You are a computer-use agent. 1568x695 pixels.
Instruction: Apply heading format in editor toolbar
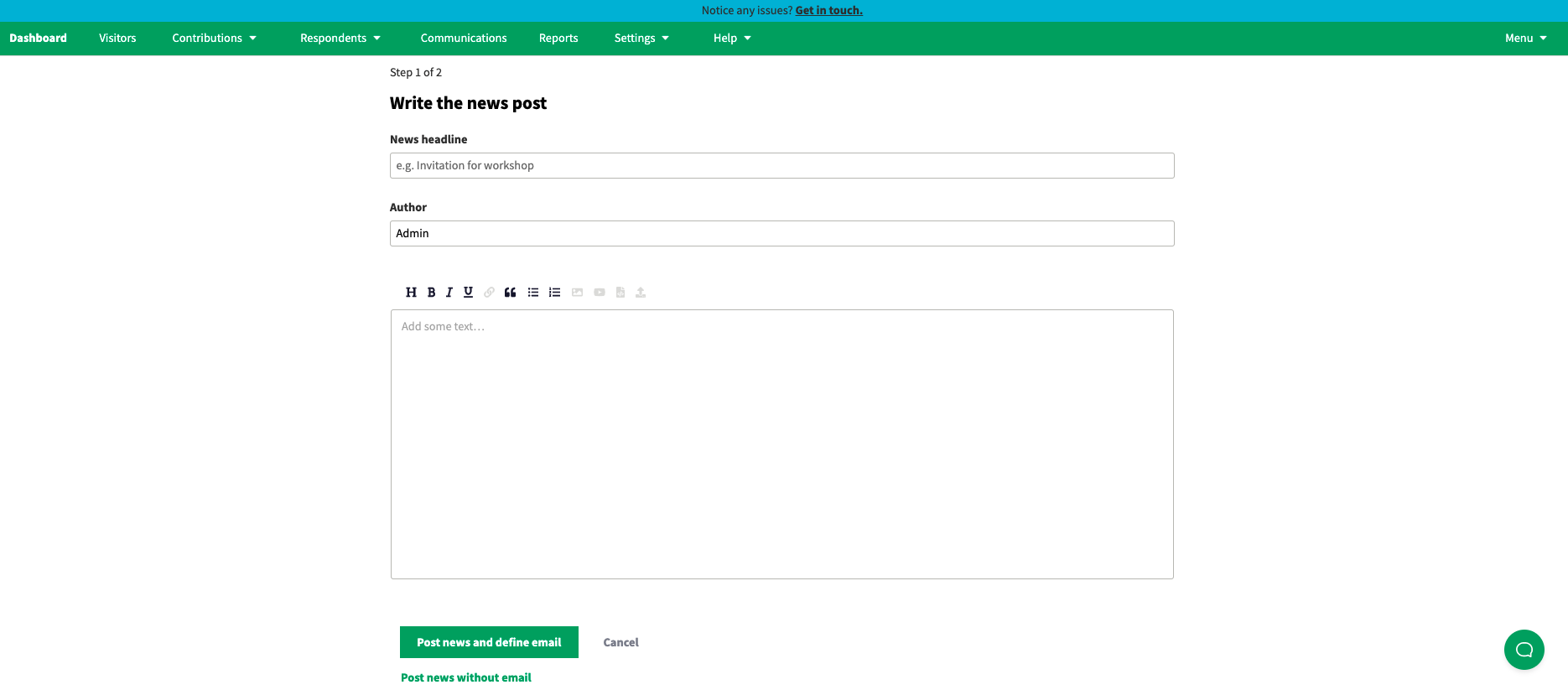[411, 293]
